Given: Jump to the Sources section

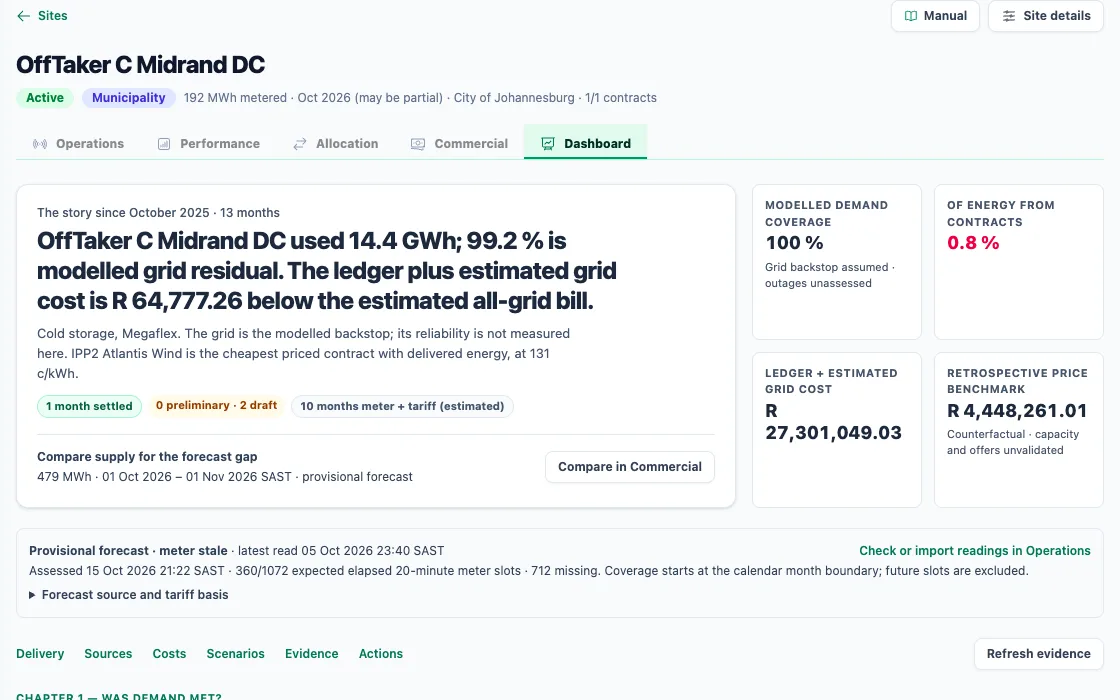Looking at the screenshot, I should point(108,654).
